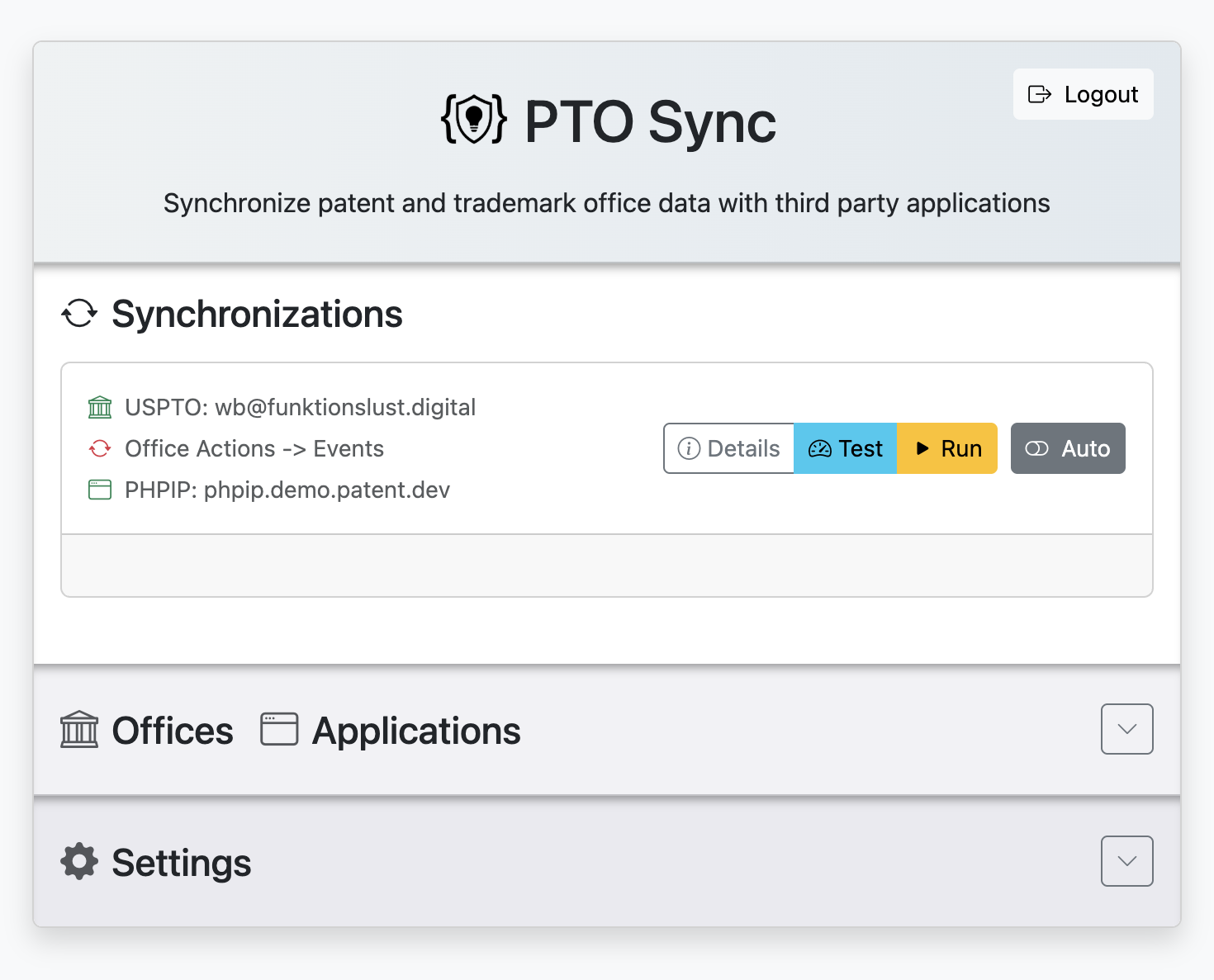Viewport: 1214px width, 980px height.
Task: Click the subtitle about synchronizing patent data
Action: [607, 203]
